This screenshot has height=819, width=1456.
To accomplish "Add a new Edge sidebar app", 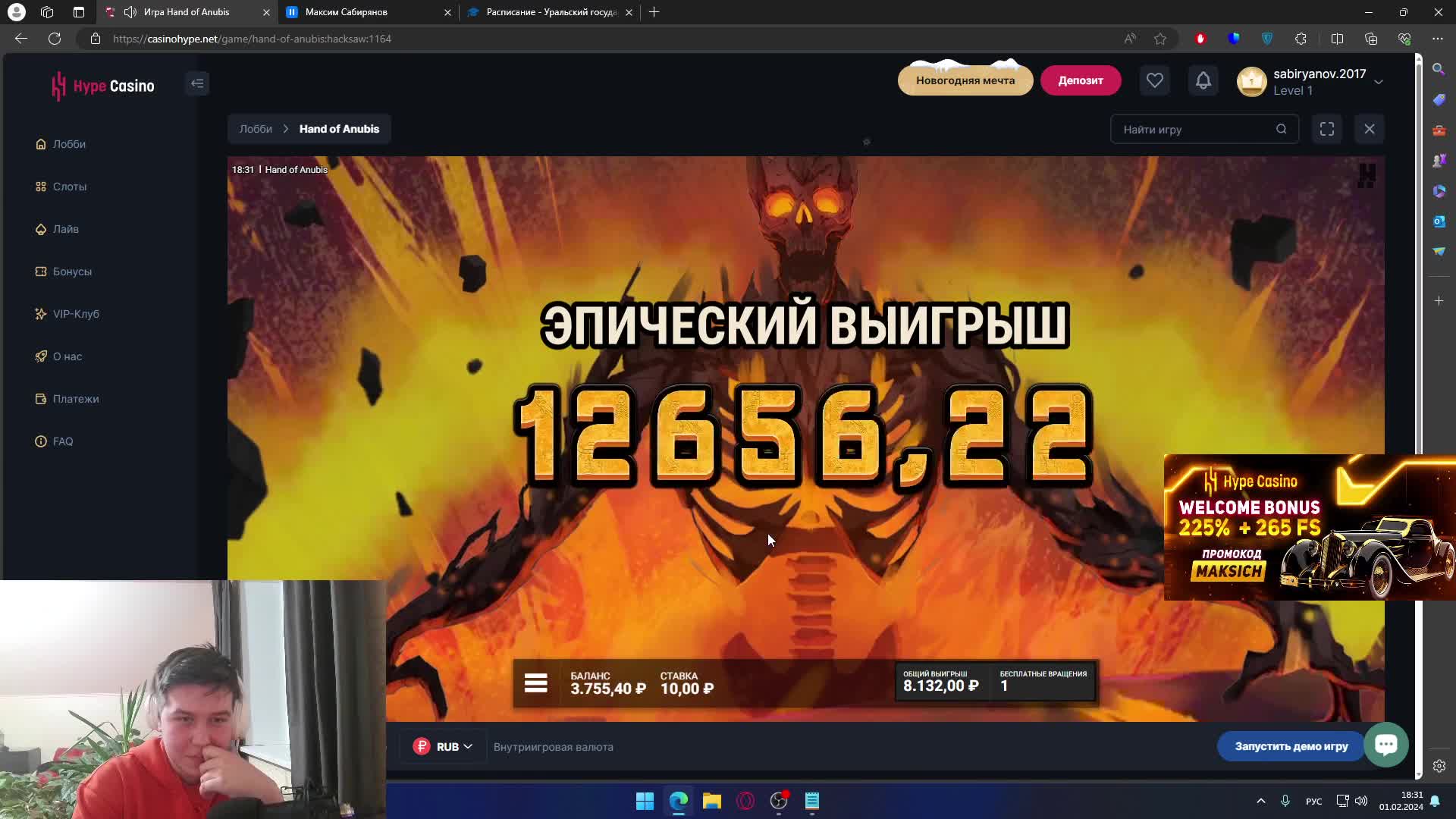I will 1439,301.
